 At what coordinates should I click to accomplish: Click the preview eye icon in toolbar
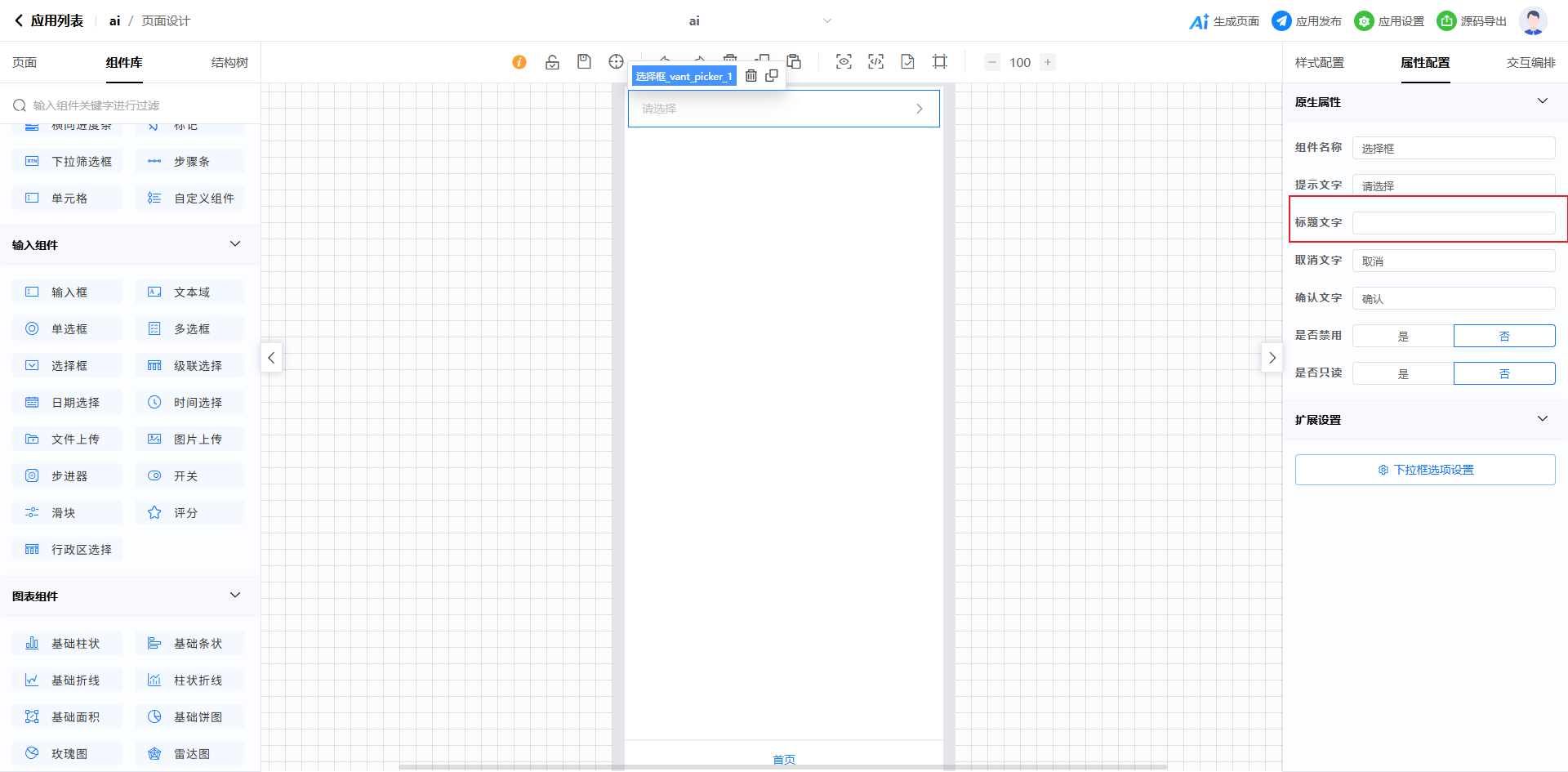844,62
